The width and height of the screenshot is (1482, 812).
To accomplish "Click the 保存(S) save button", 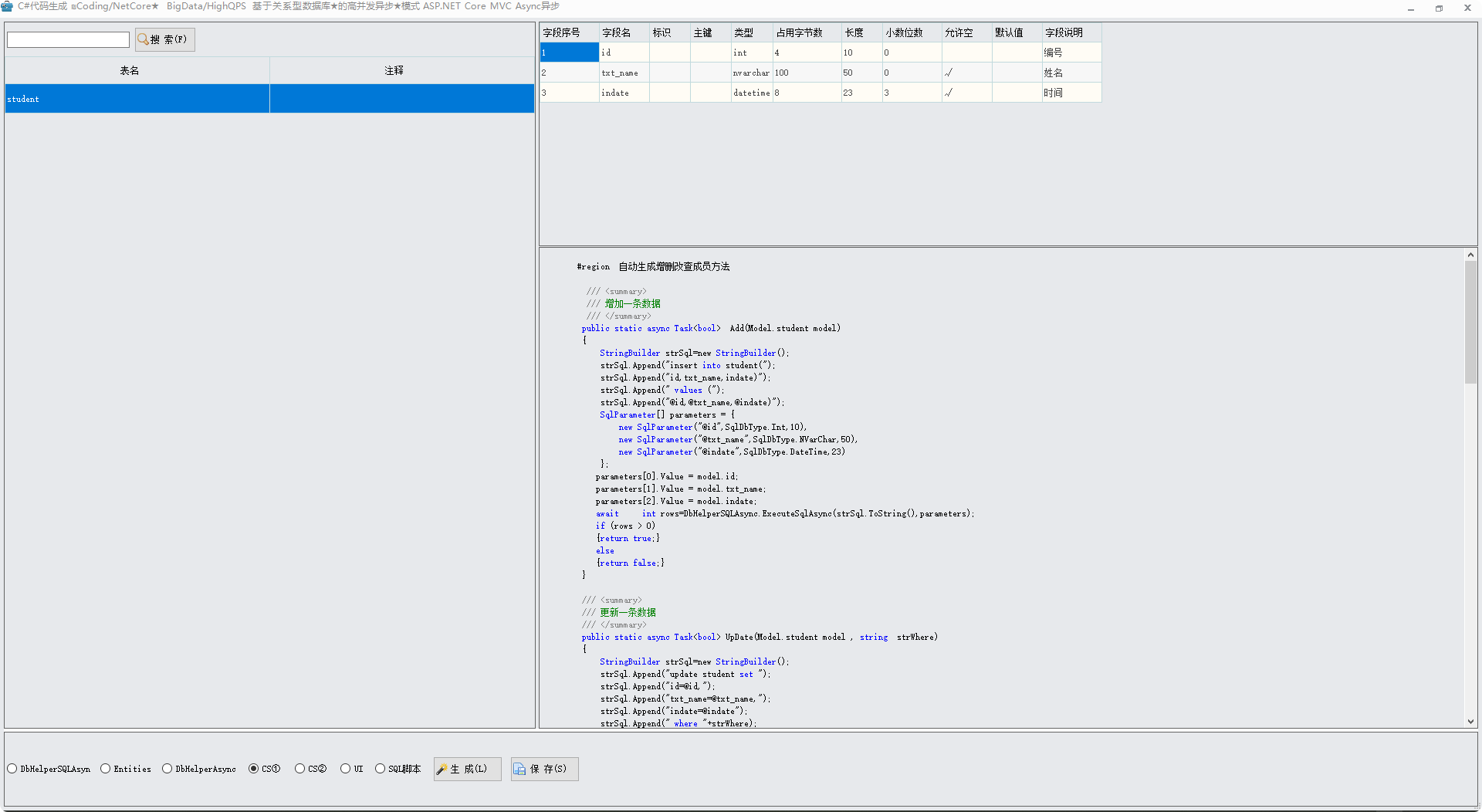I will click(x=545, y=769).
